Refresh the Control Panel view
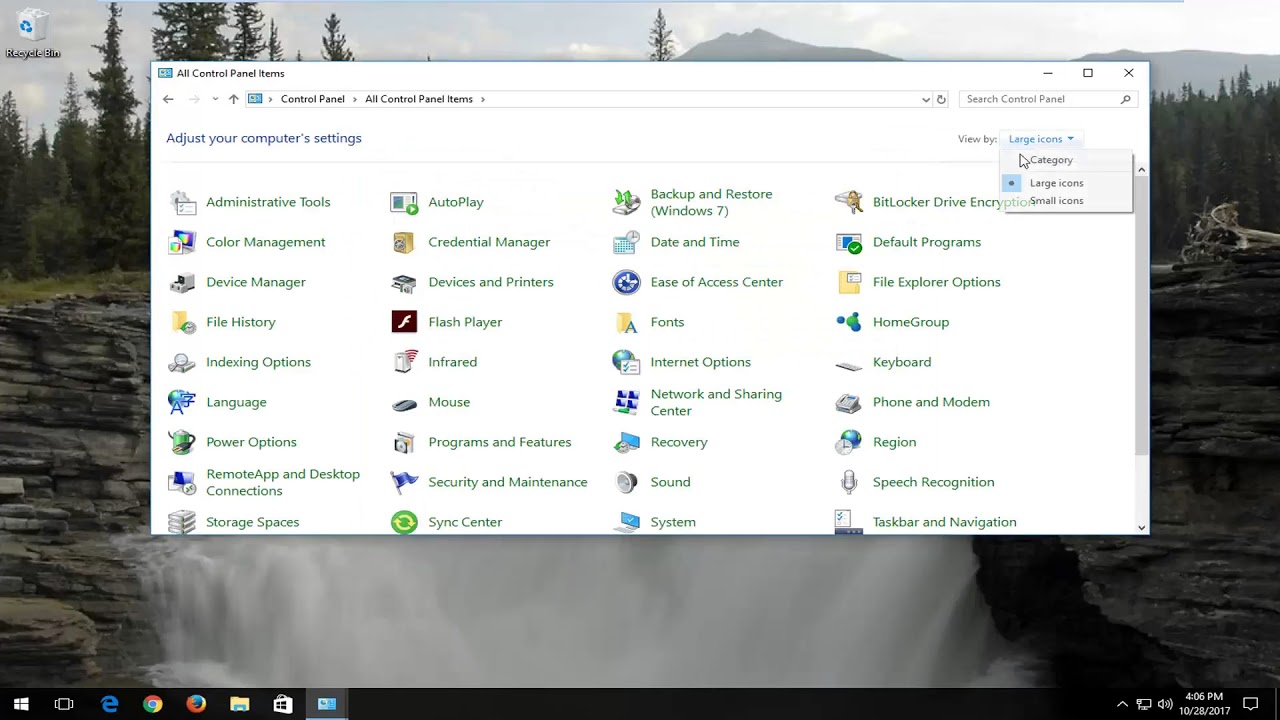Viewport: 1280px width, 720px height. point(941,99)
